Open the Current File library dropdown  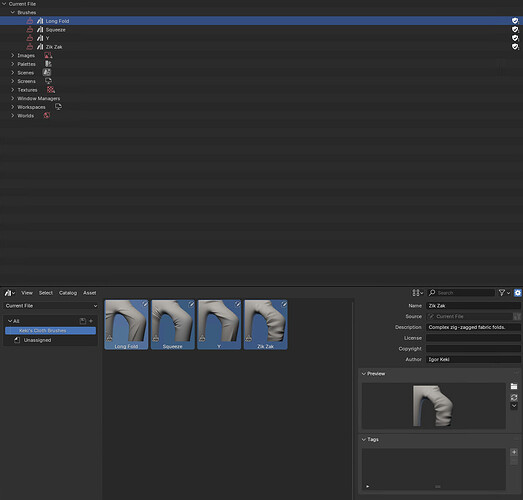(x=51, y=306)
